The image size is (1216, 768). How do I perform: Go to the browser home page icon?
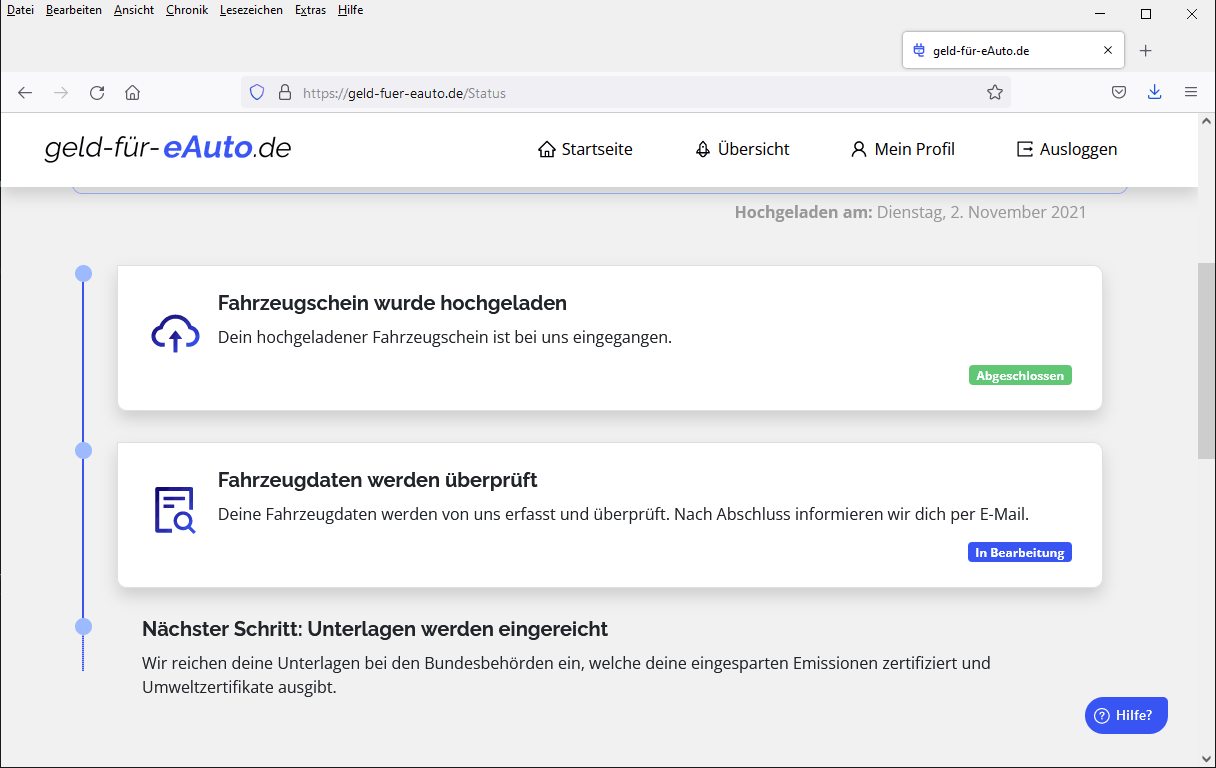tap(132, 93)
